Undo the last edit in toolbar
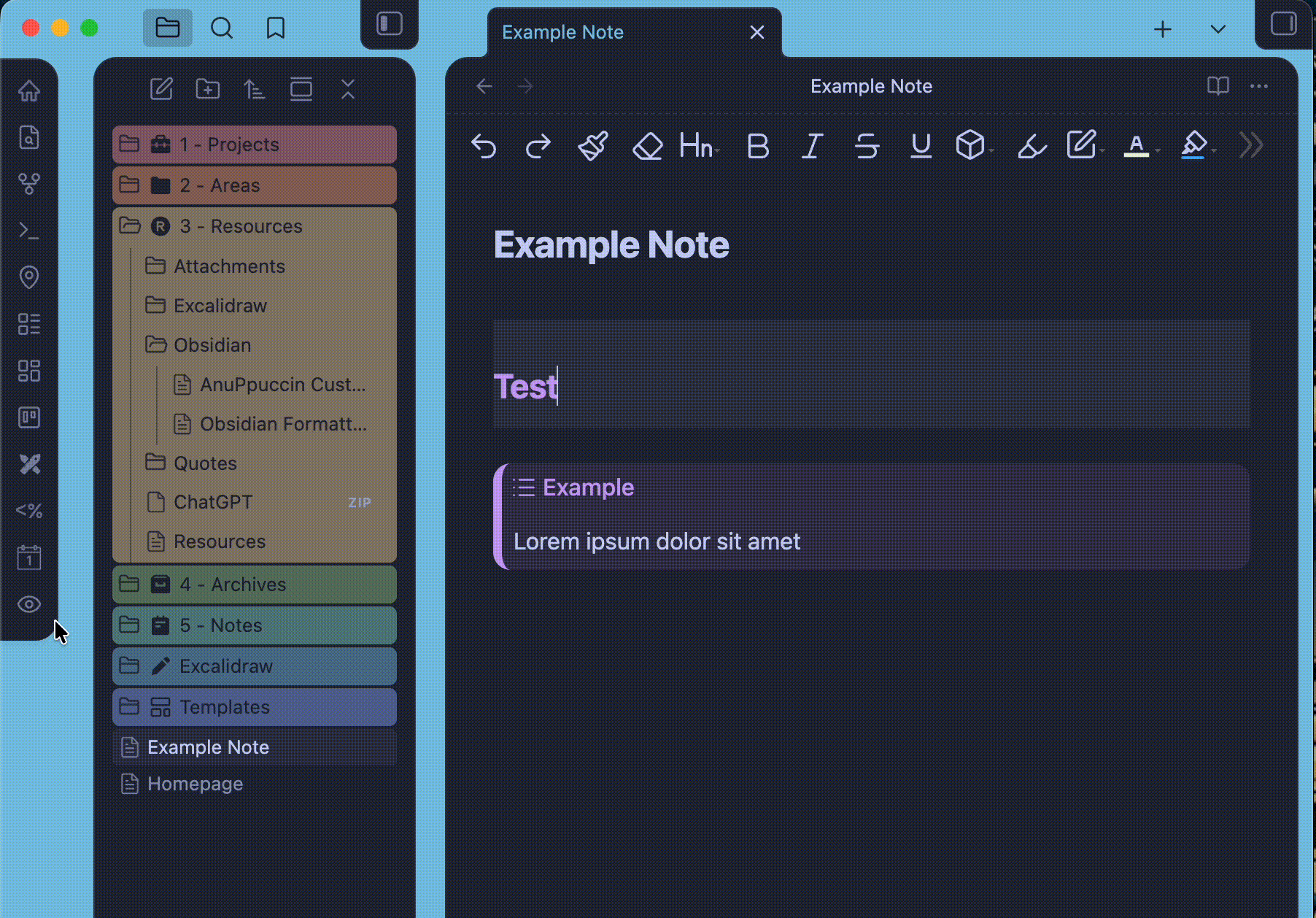 (x=484, y=146)
